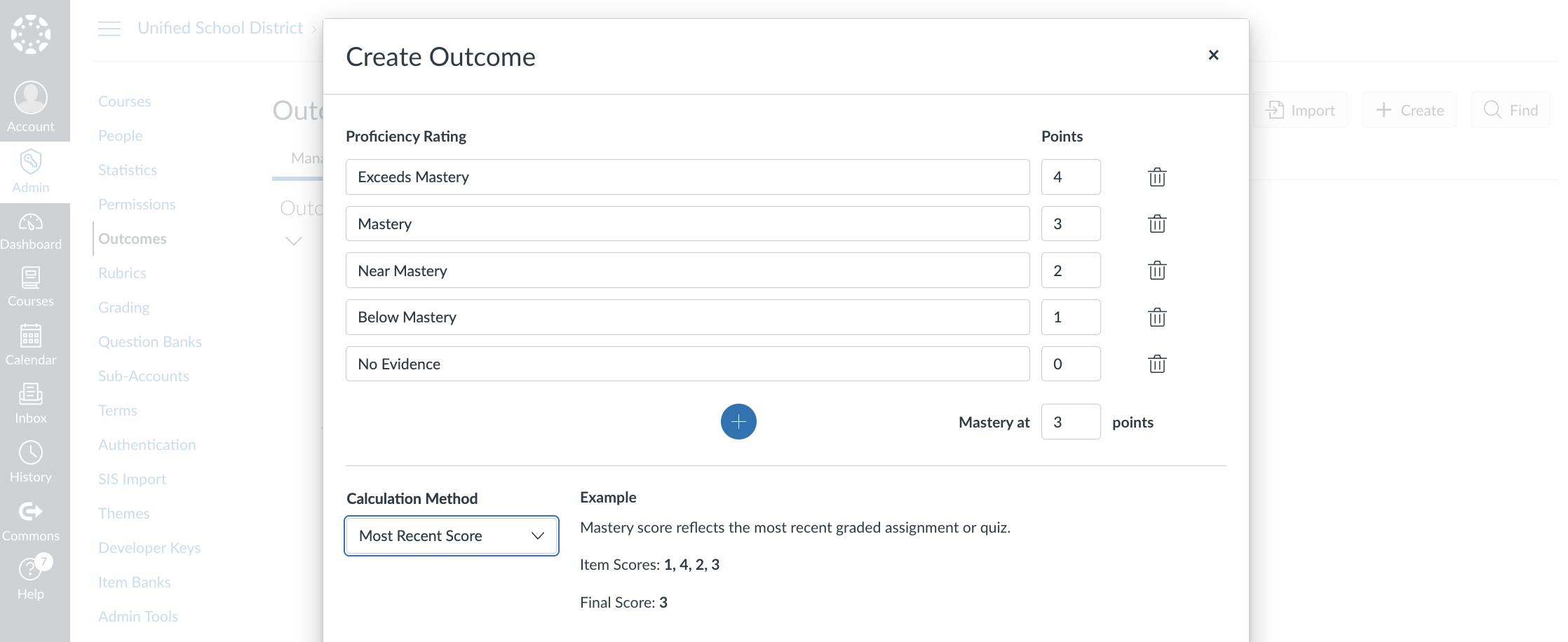Close the Create Outcome dialog
The height and width of the screenshot is (642, 1568).
1213,55
